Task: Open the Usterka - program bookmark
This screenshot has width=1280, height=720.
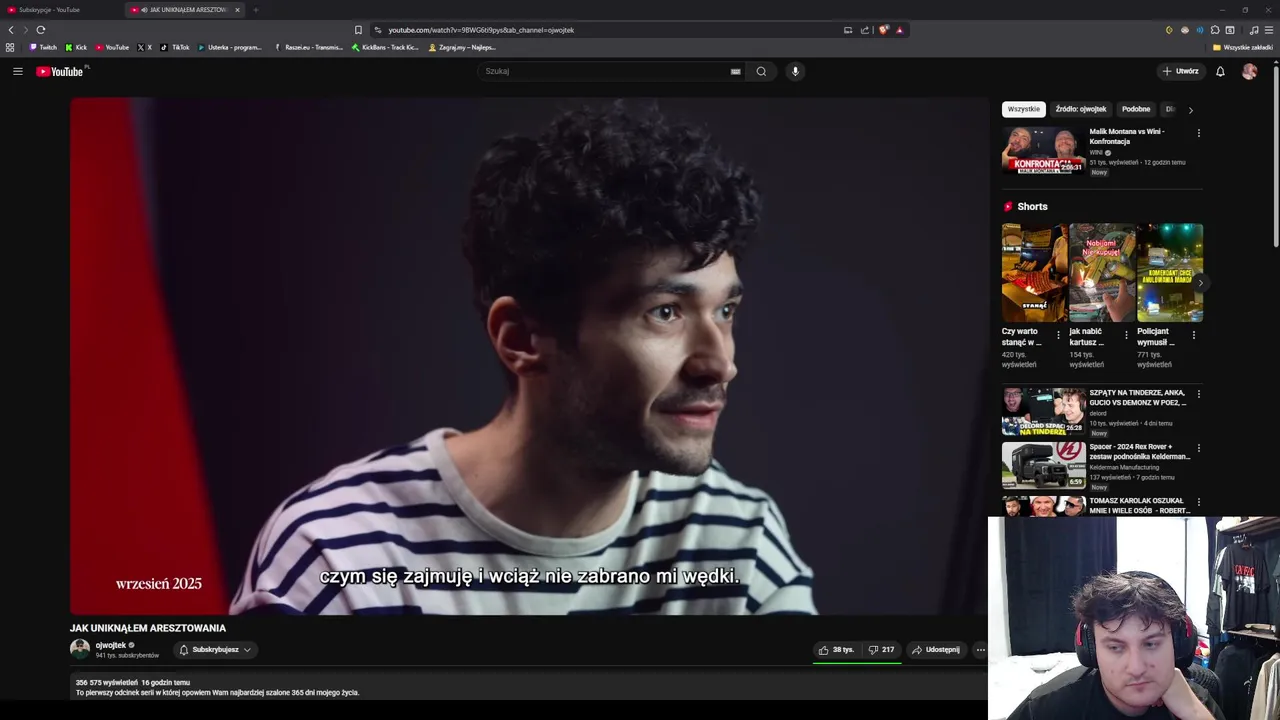Action: pos(230,47)
